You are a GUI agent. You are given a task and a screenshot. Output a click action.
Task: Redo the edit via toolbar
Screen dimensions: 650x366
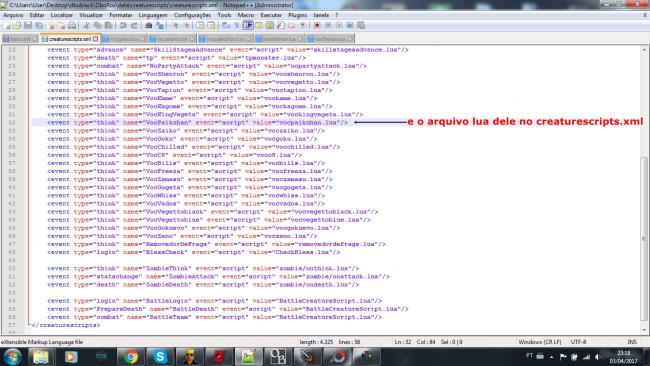pos(134,26)
